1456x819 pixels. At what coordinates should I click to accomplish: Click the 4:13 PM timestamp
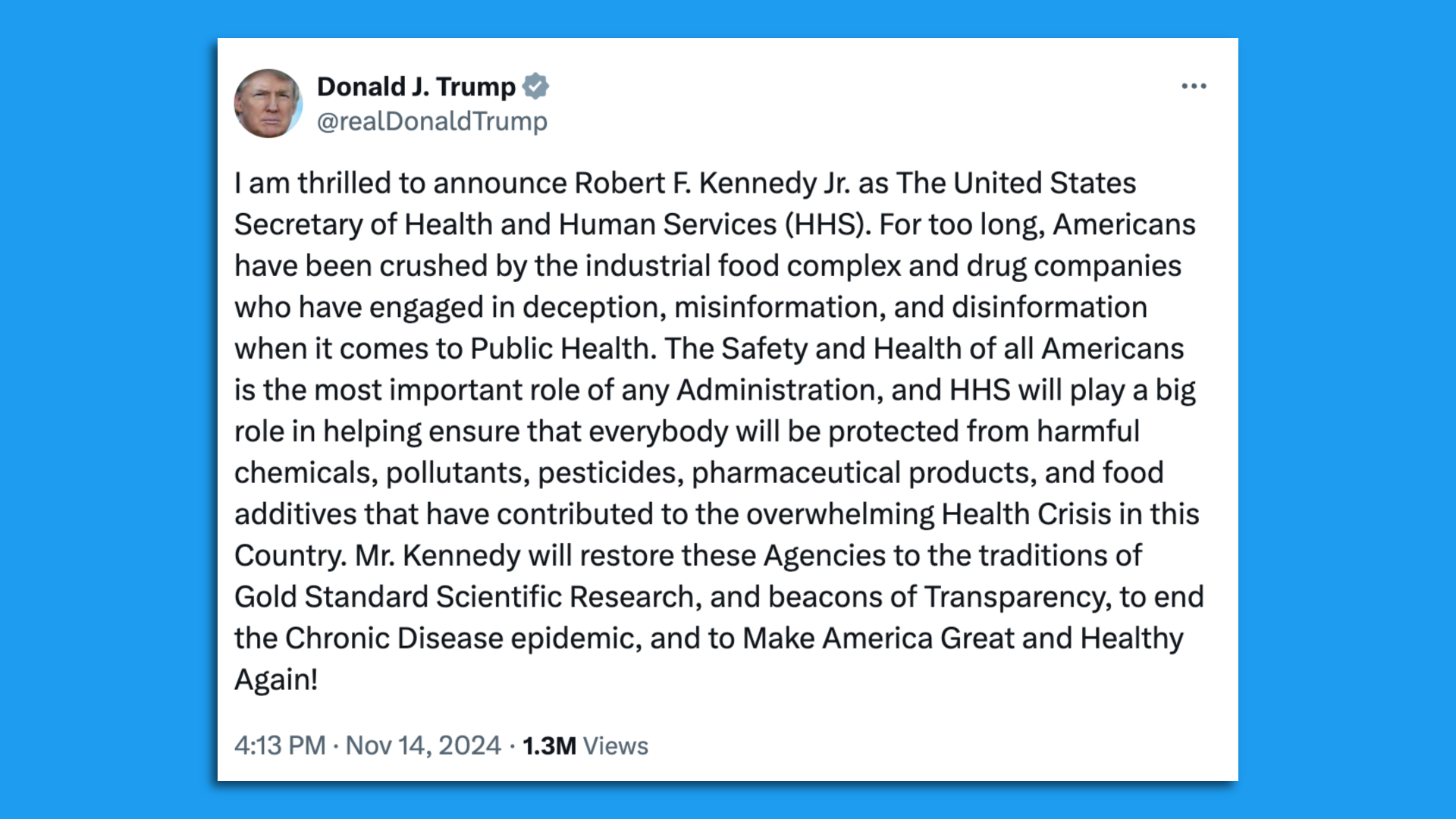pos(280,745)
